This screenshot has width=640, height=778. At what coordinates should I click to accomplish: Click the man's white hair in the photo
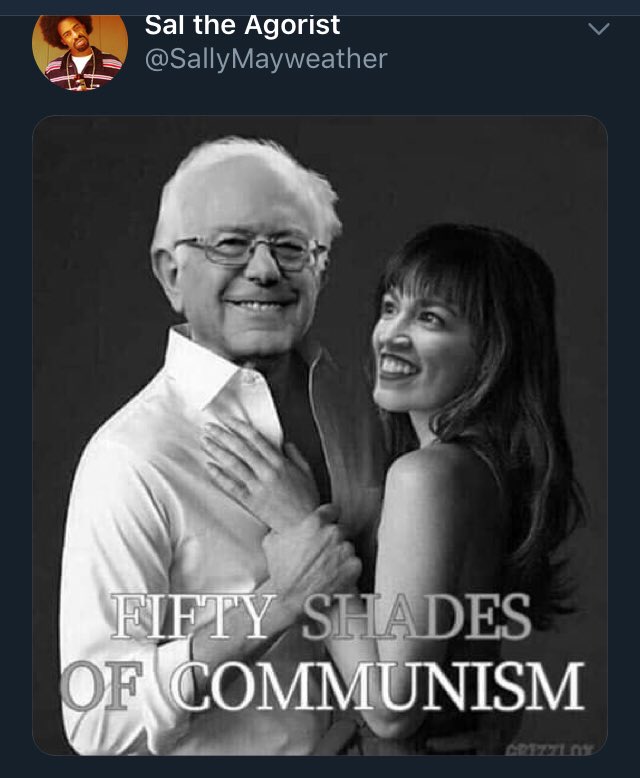click(248, 184)
